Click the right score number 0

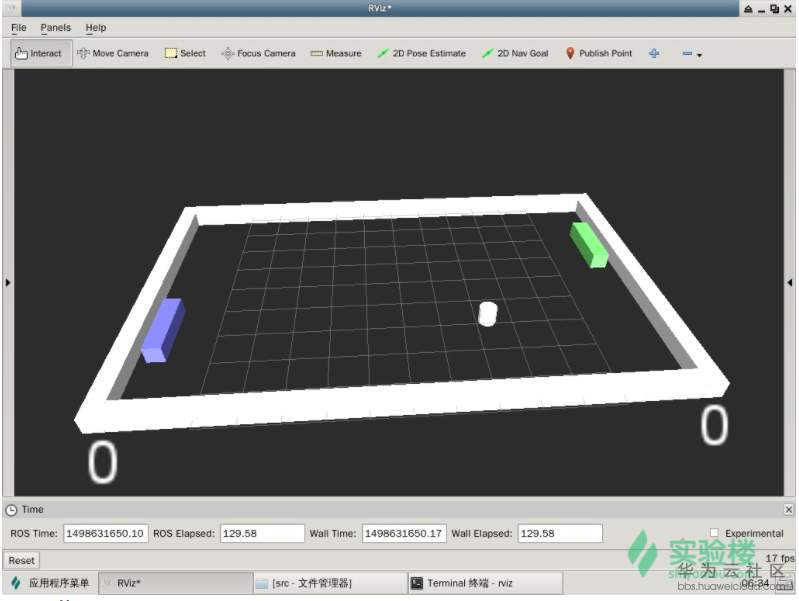[x=714, y=424]
